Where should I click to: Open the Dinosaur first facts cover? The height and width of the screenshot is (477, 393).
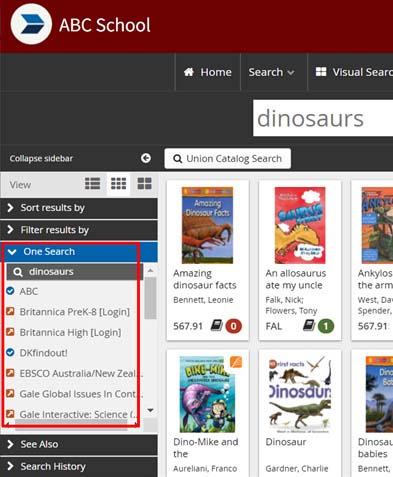tap(300, 394)
